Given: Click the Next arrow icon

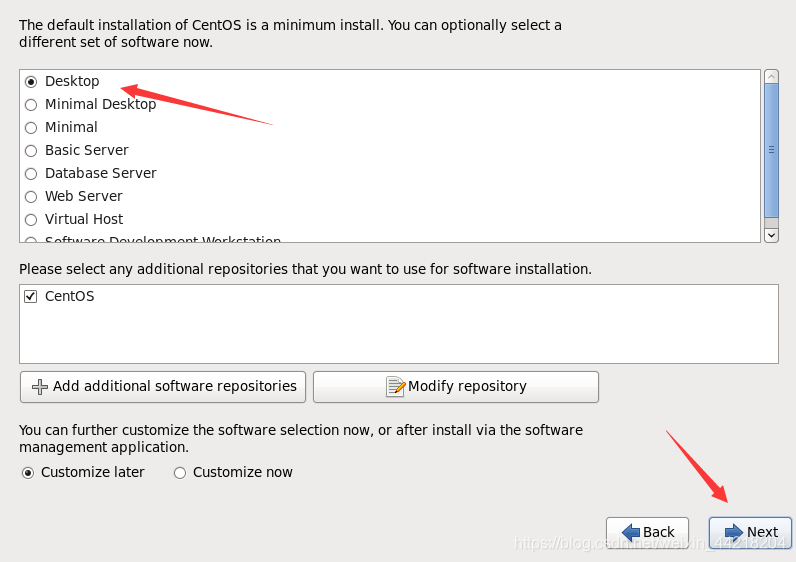Looking at the screenshot, I should [x=733, y=532].
